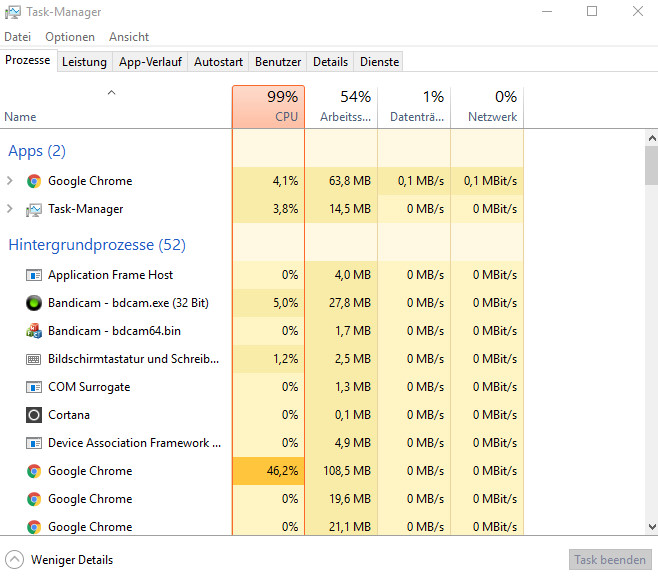
Task: Click the 108,5 MB memory cell
Action: pyautogui.click(x=341, y=471)
